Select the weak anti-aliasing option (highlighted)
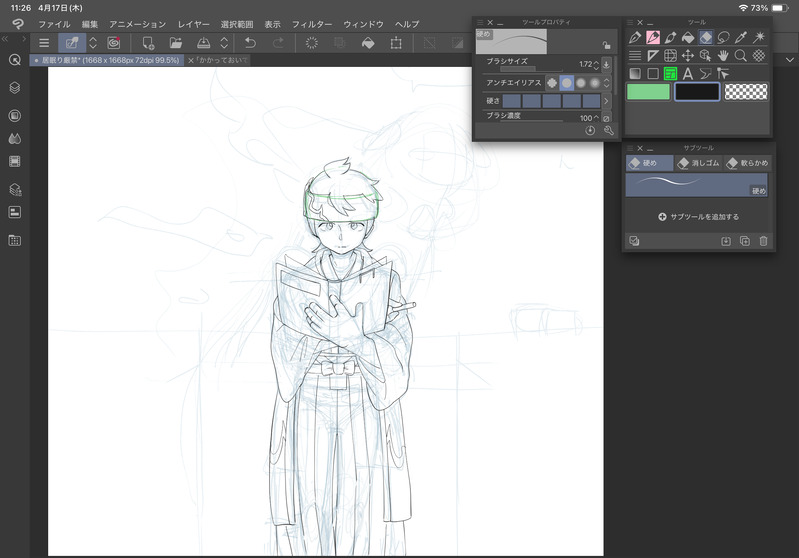Image resolution: width=799 pixels, height=558 pixels. [x=567, y=83]
